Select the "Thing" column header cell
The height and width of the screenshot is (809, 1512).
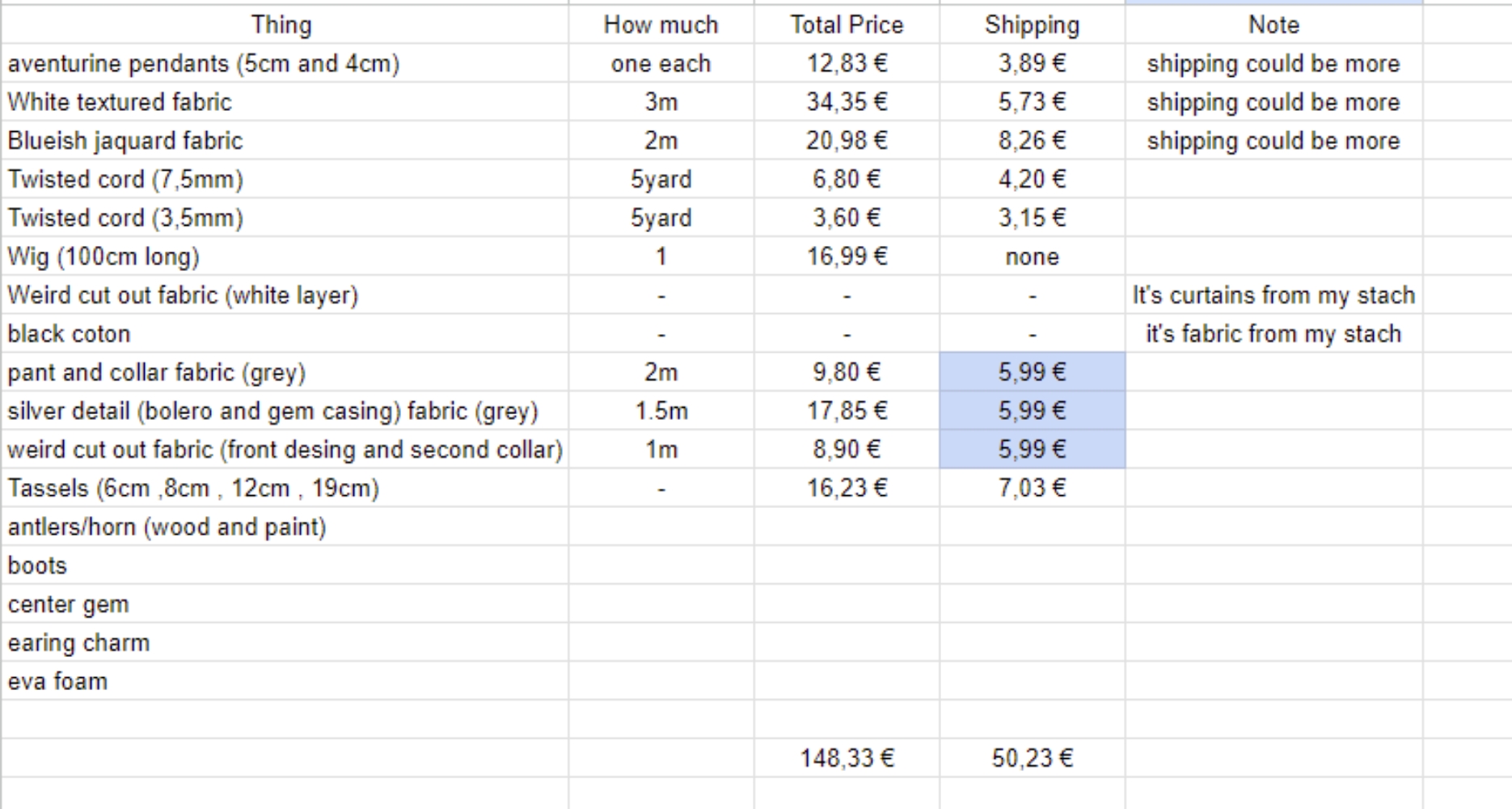281,25
